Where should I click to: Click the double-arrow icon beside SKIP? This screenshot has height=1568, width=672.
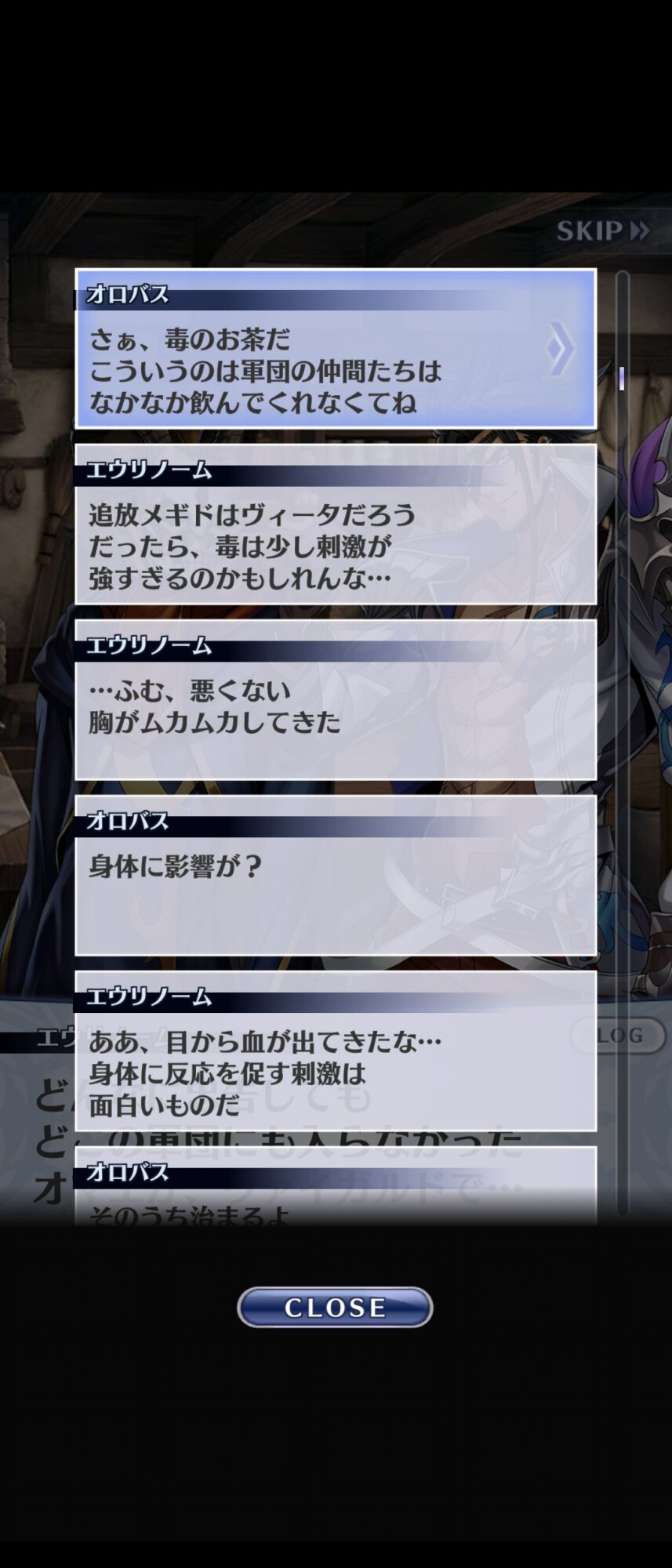pos(640,230)
